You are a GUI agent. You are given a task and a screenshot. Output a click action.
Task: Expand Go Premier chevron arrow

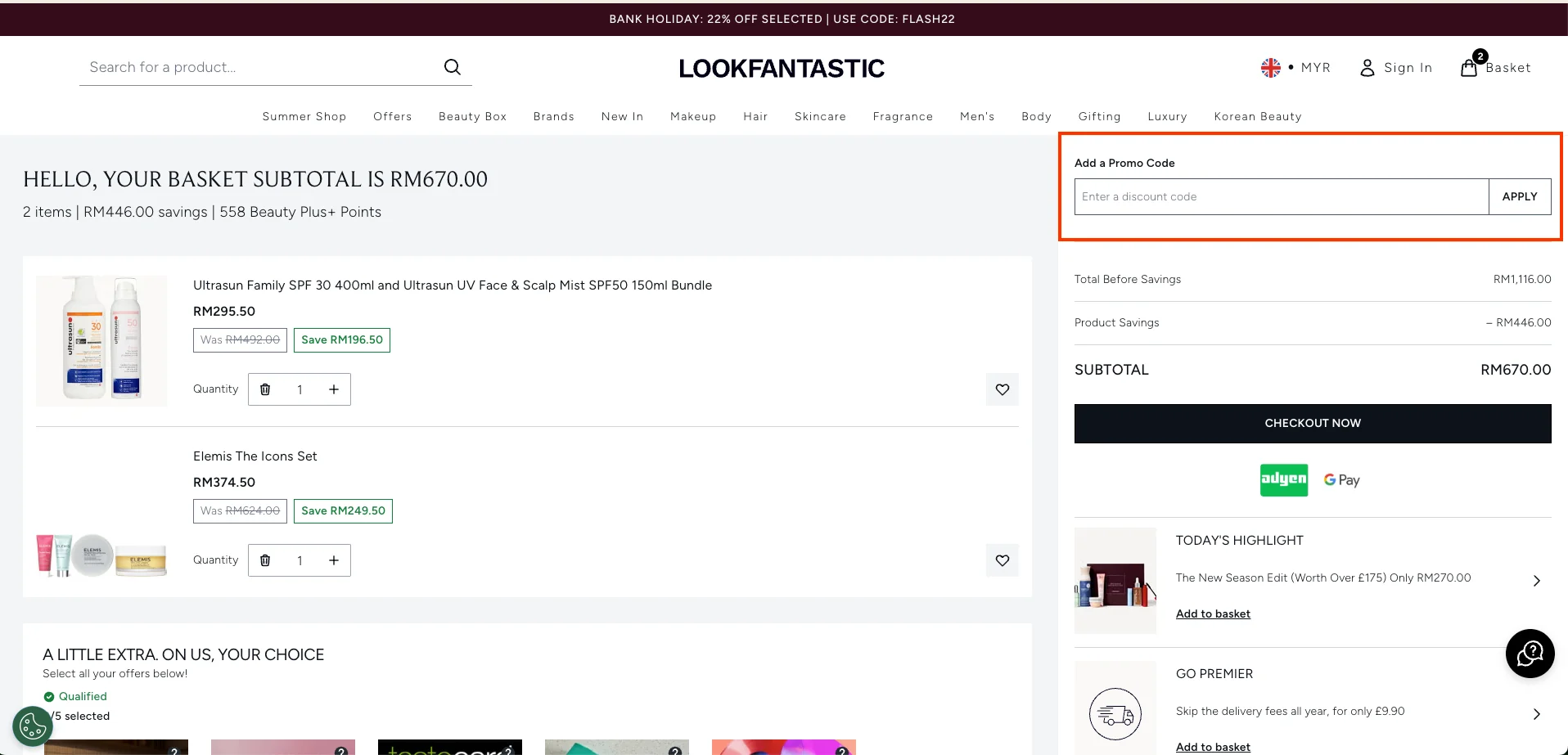pos(1536,714)
